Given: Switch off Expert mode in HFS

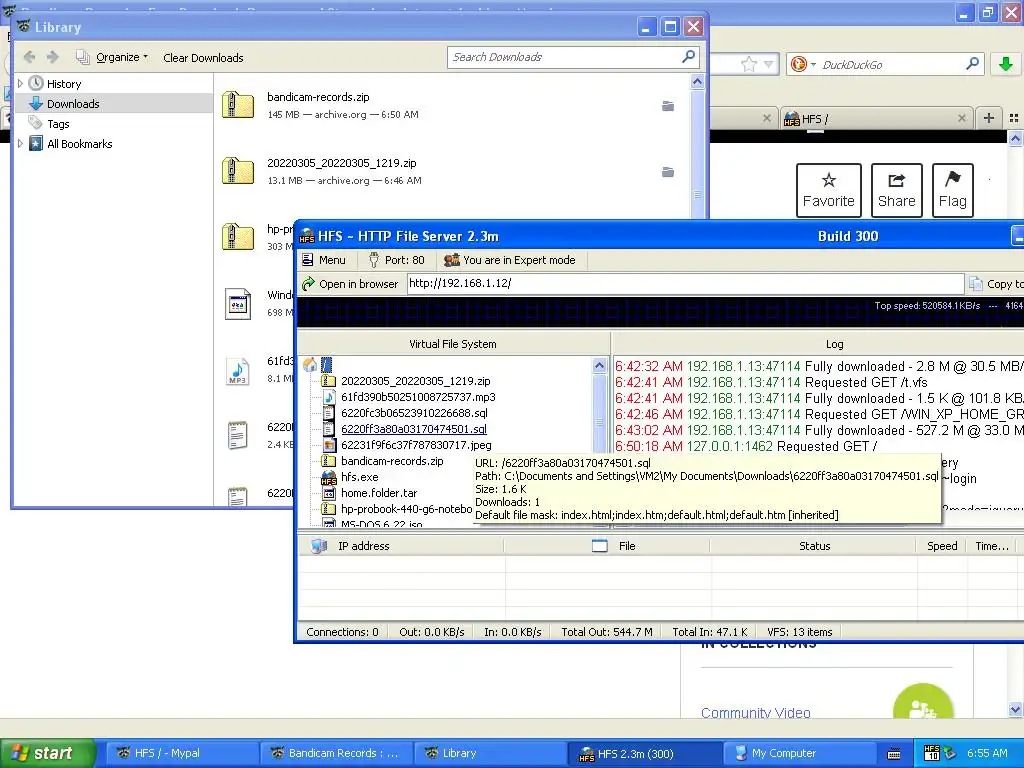Looking at the screenshot, I should (x=510, y=260).
